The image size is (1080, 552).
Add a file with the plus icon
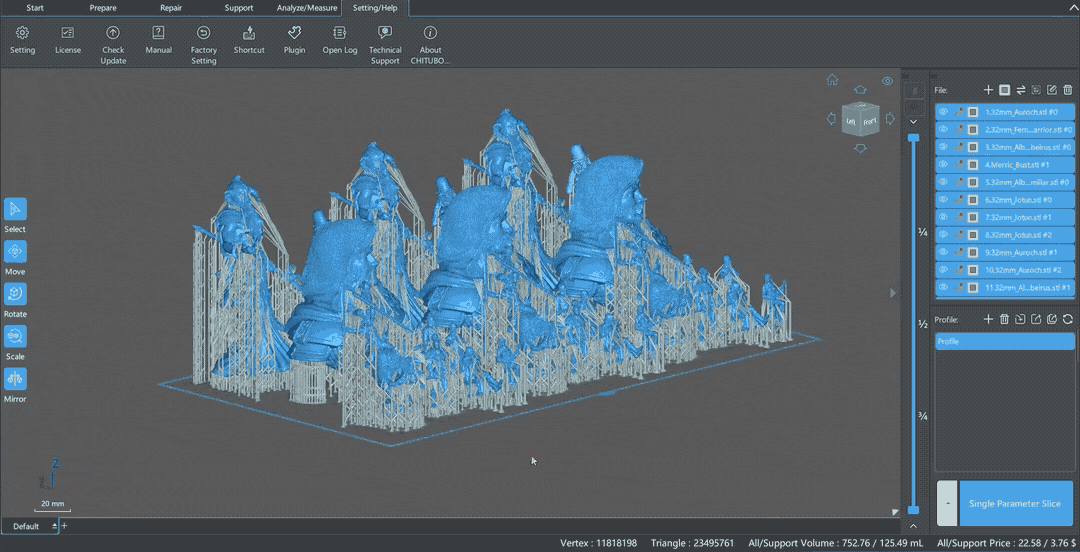tap(988, 90)
